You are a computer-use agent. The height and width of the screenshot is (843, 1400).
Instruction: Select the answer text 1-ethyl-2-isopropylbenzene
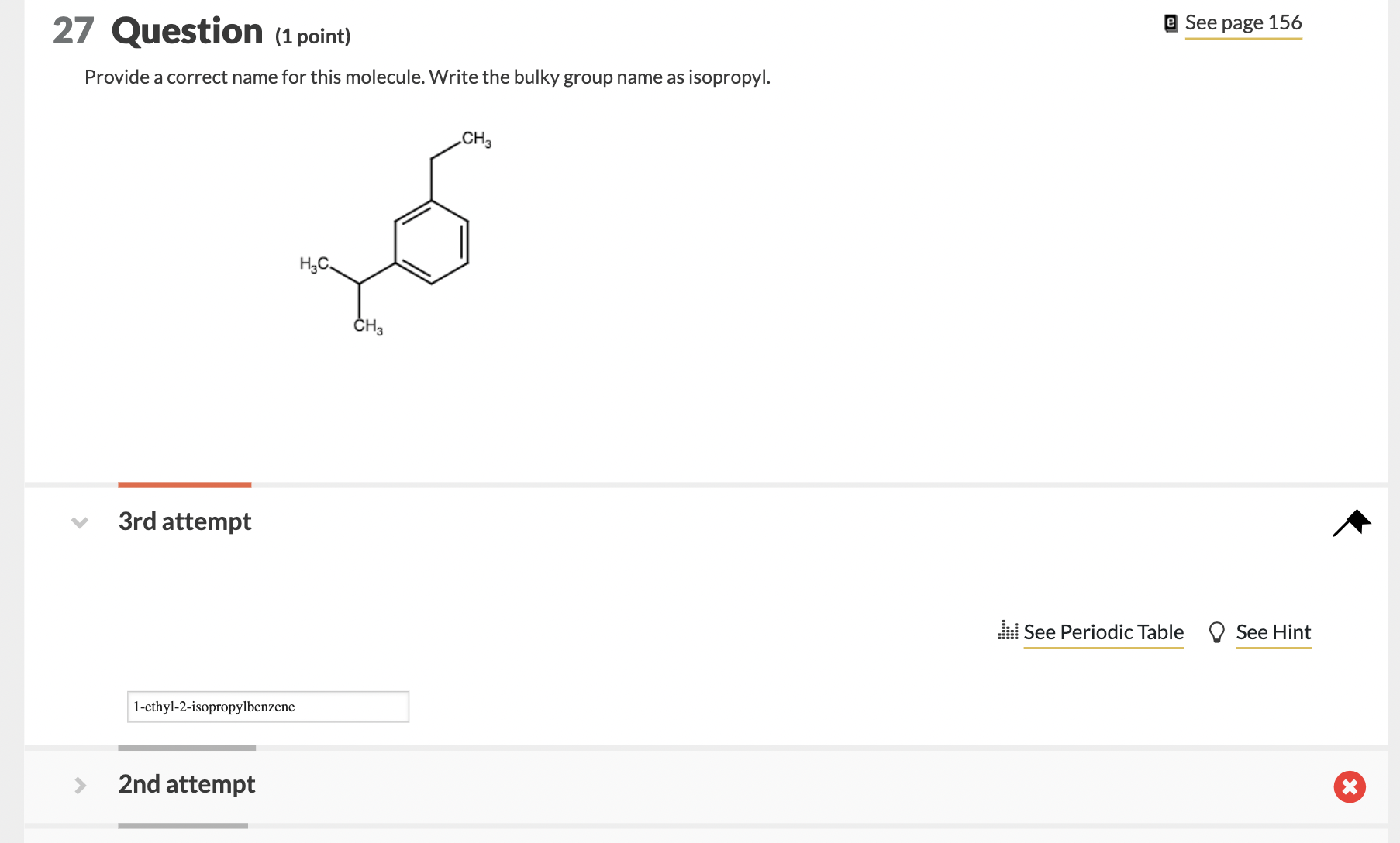coord(214,706)
